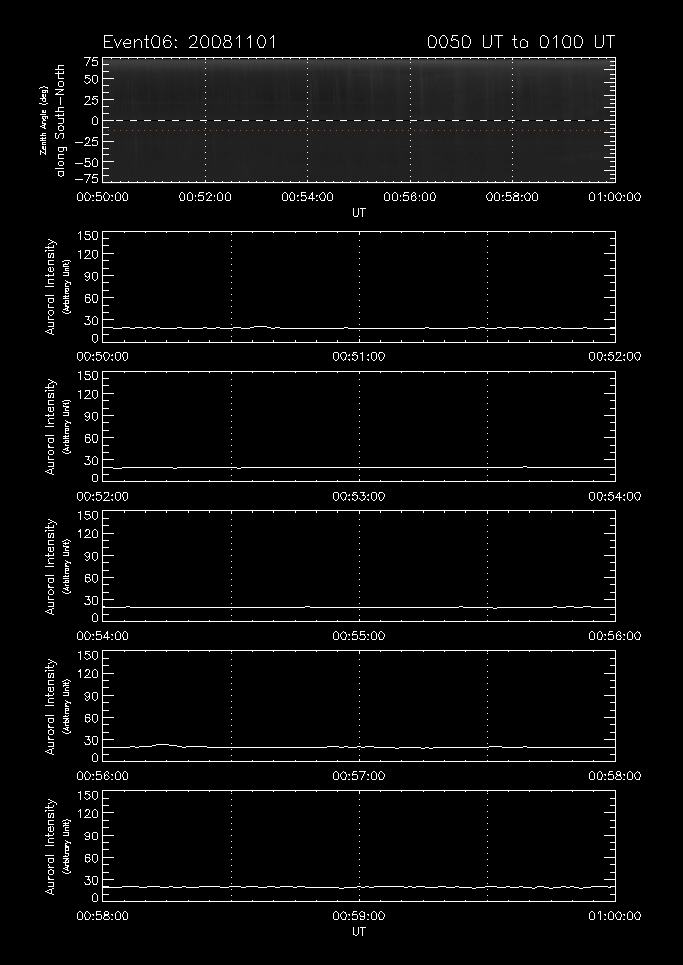Click the "00:56:00" label under the keogram

[x=410, y=197]
